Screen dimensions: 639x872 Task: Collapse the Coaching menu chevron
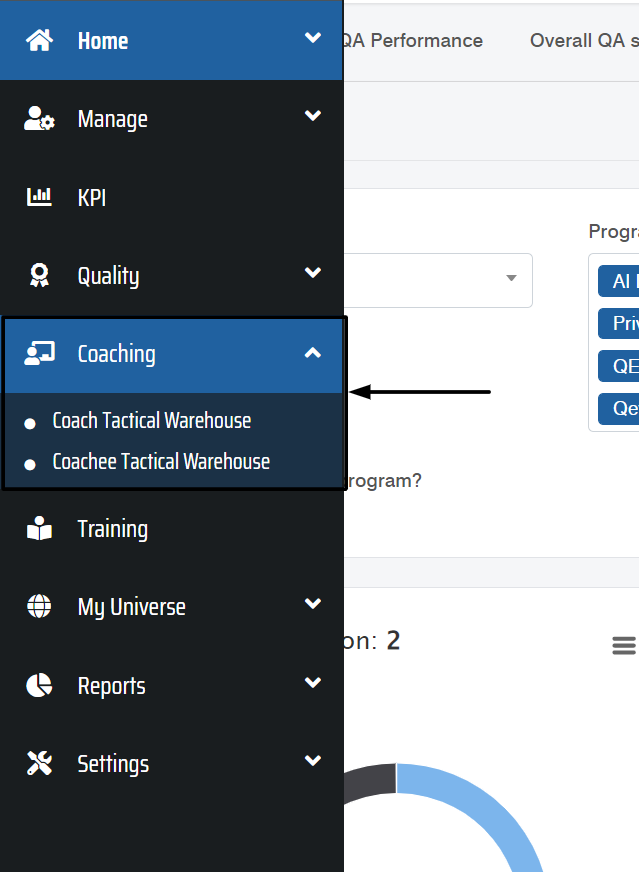[x=313, y=353]
